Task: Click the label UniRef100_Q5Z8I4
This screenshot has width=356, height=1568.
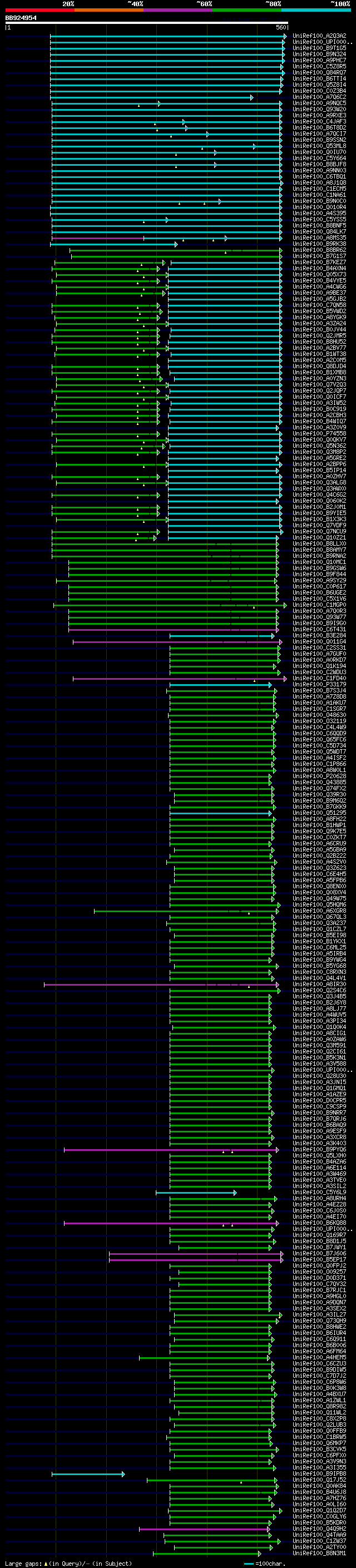Action: [319, 85]
